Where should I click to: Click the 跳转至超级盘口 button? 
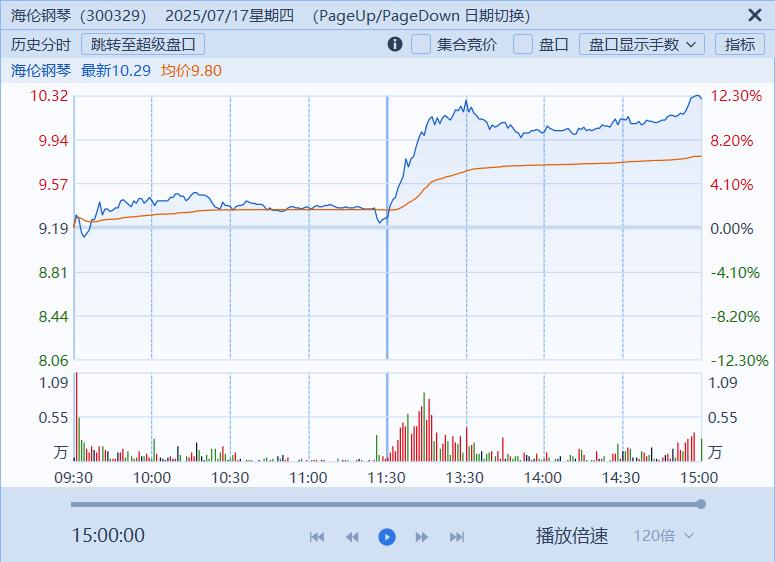pos(143,44)
